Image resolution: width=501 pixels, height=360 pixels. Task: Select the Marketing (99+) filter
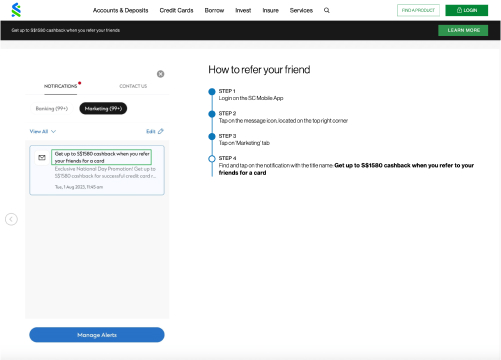(103, 109)
